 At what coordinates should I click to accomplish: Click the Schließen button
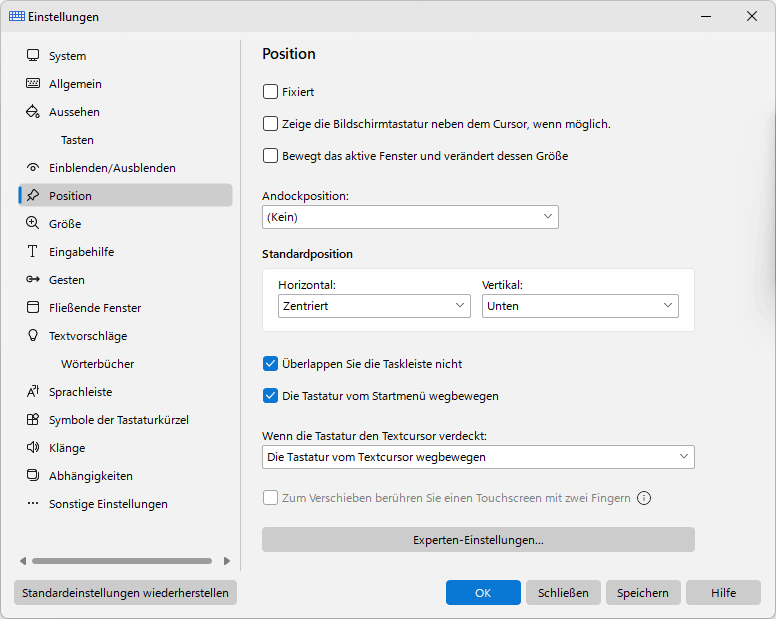[x=563, y=593]
